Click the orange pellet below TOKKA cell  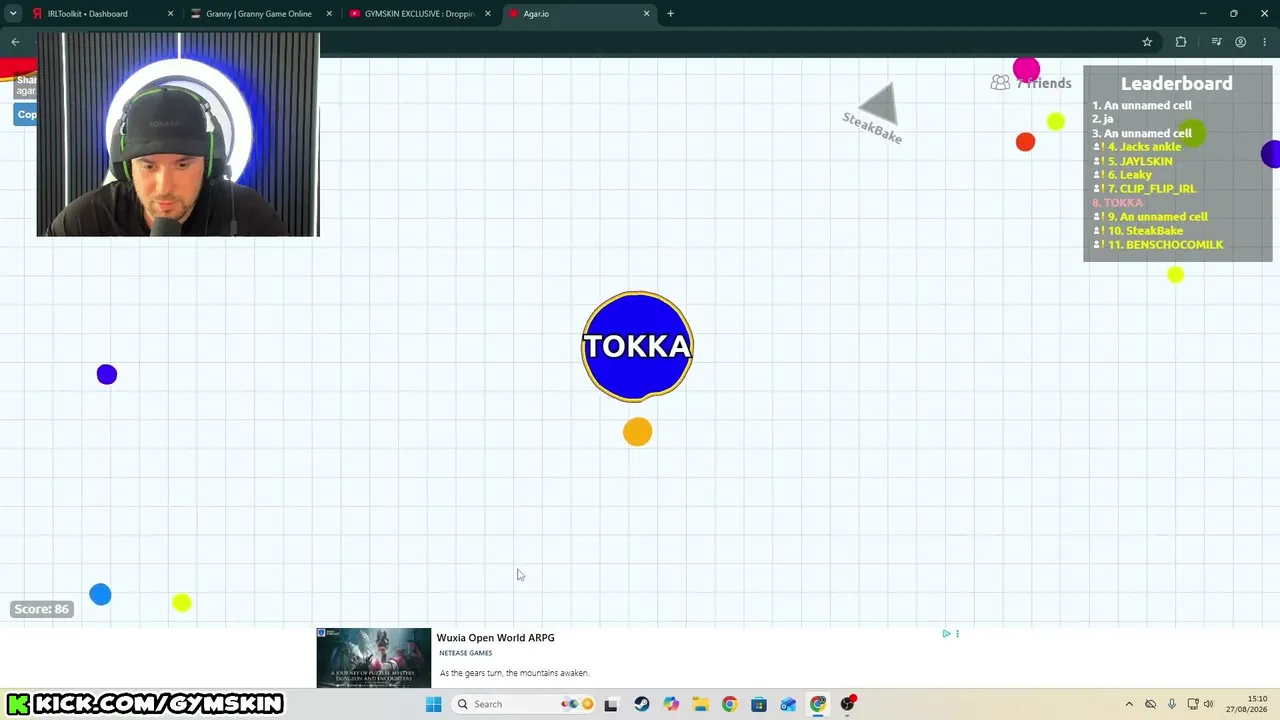(637, 432)
